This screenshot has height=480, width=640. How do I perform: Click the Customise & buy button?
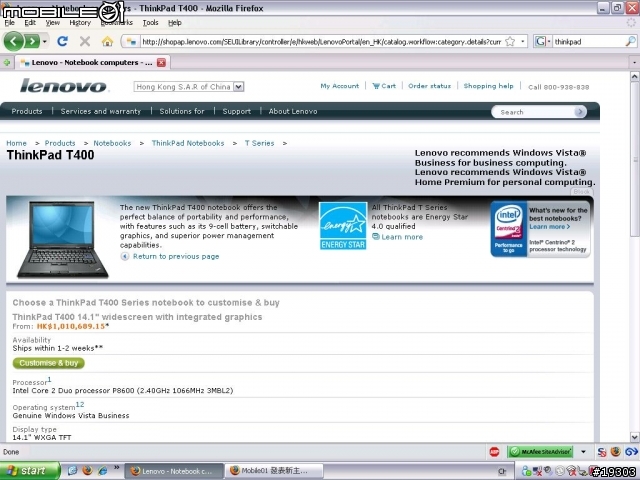[49, 363]
